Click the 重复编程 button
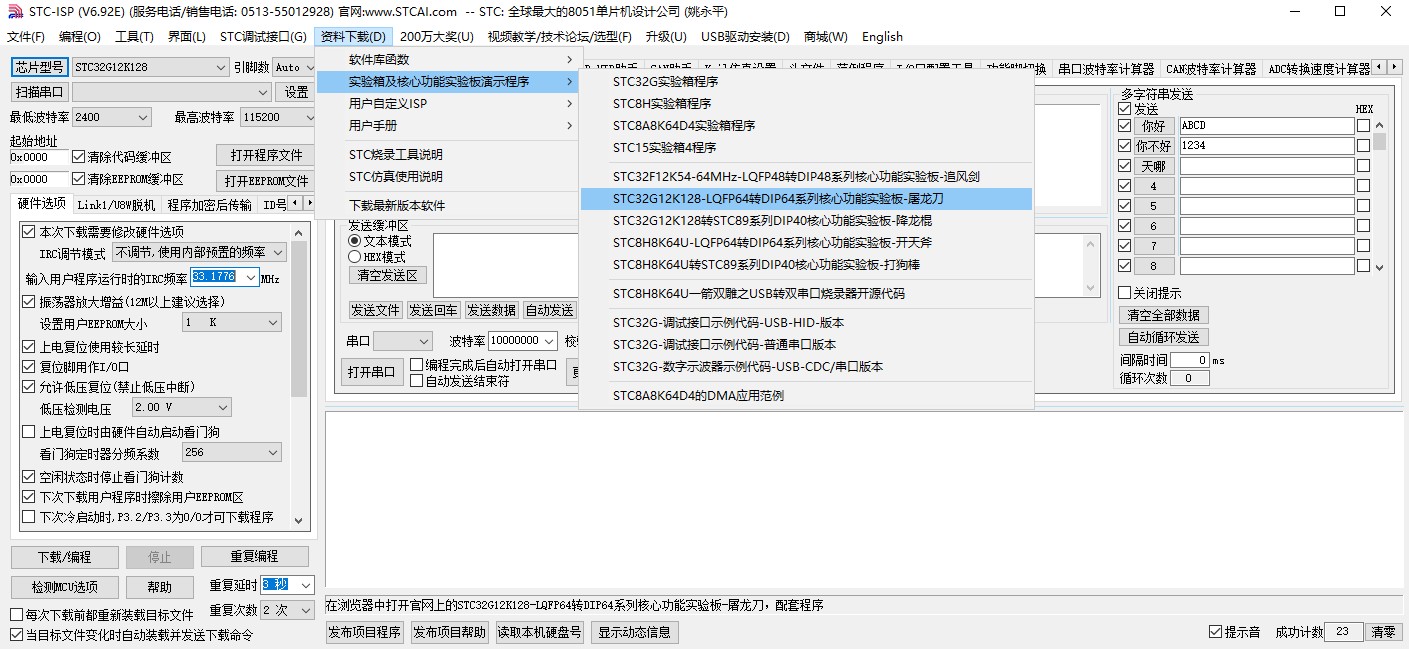Screen dimensions: 1409x649 tap(254, 557)
